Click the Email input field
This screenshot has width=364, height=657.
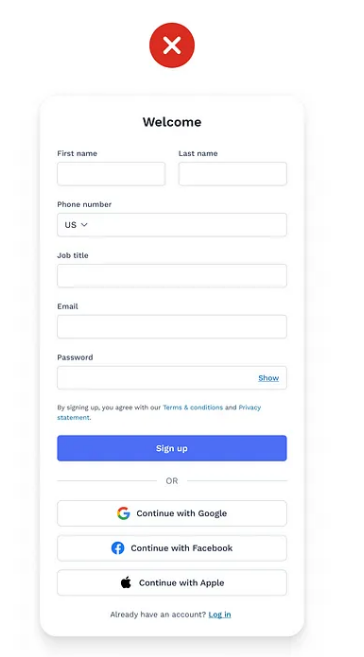(172, 327)
